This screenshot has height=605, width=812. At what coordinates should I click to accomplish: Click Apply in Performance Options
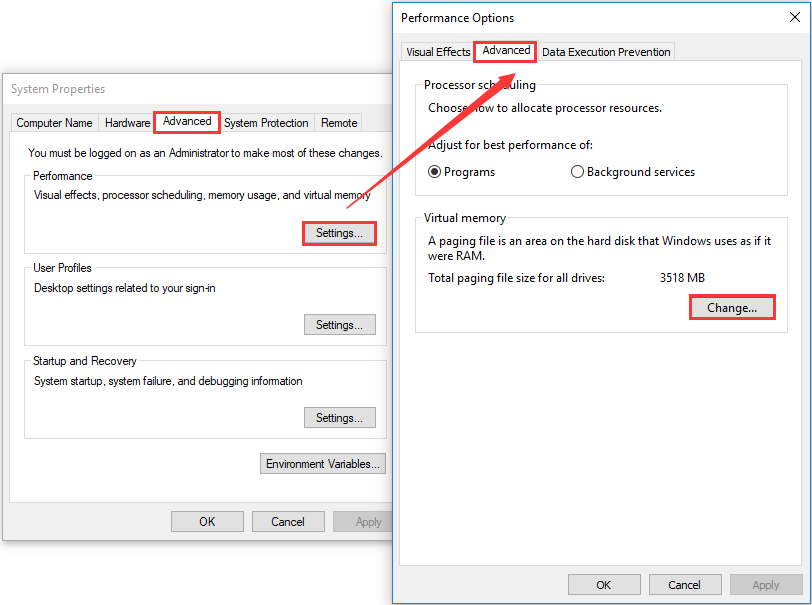pyautogui.click(x=765, y=584)
